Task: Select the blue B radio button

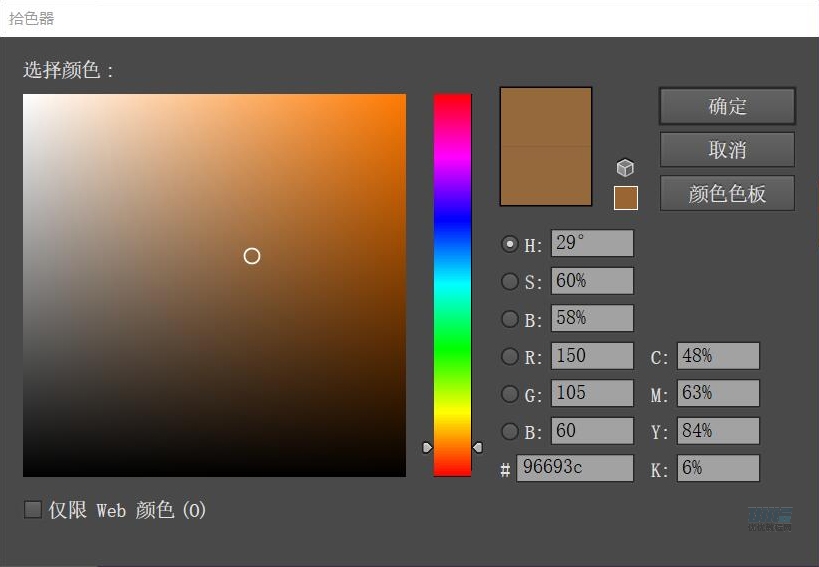Action: pos(510,431)
